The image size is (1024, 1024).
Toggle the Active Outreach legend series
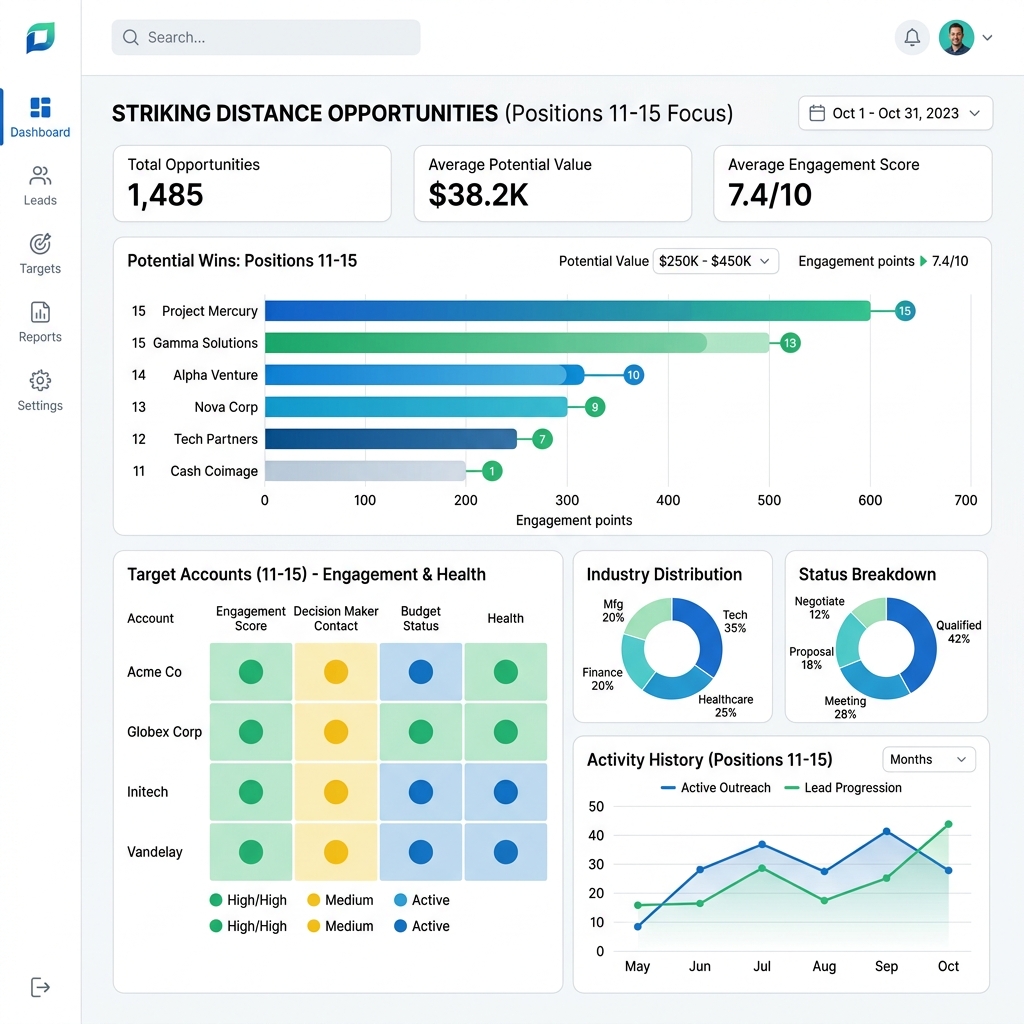pos(716,788)
